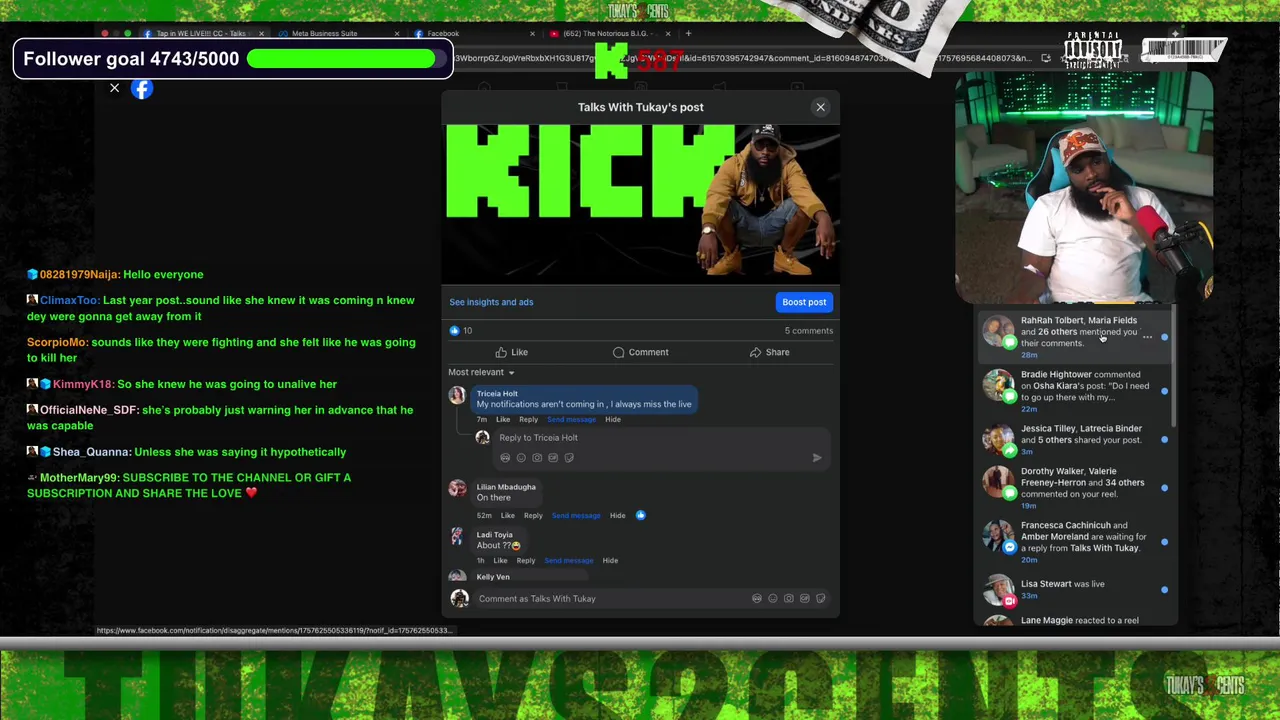Click the Comment button under the post
Screen dimensions: 1280x720
640,352
